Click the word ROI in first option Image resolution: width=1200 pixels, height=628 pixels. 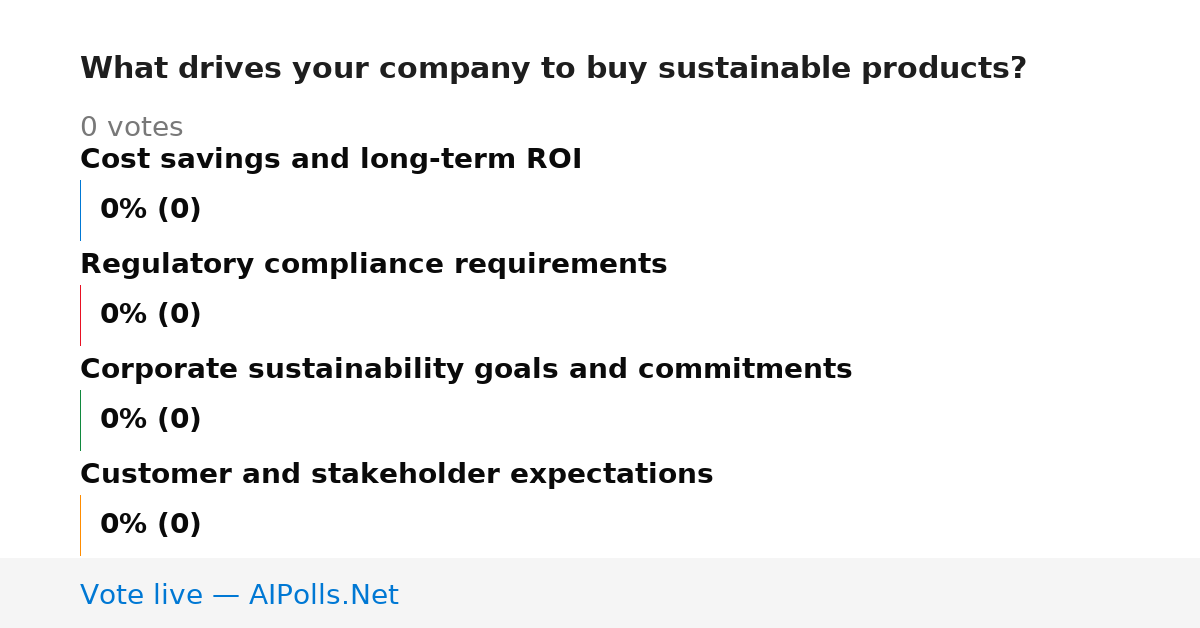[554, 160]
